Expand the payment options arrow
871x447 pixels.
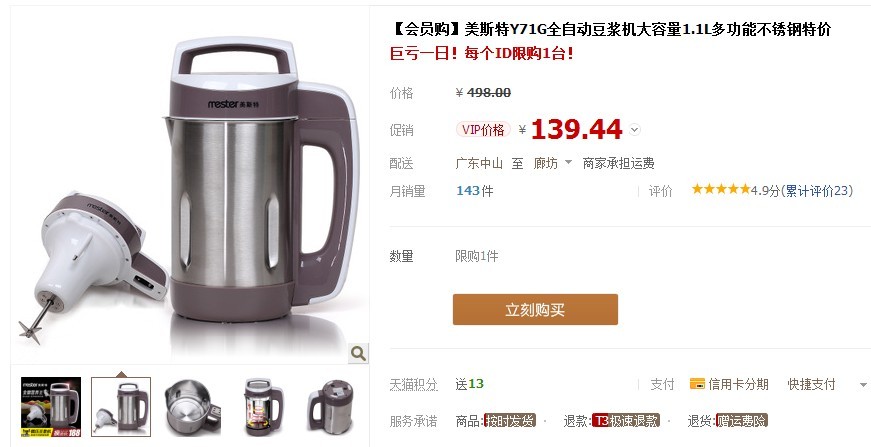point(863,385)
